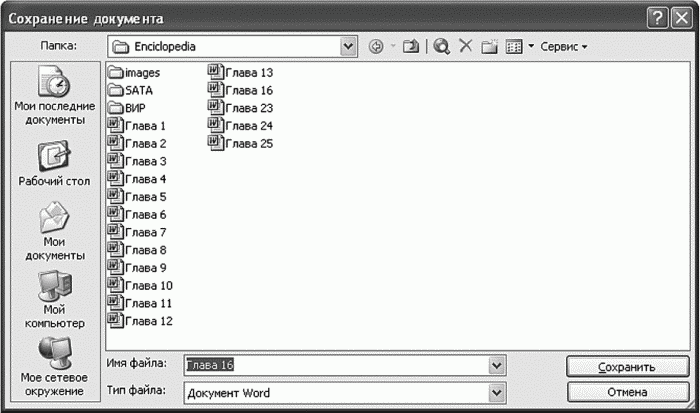700x413 pixels.
Task: Expand the Папка folder dropdown
Action: click(x=348, y=46)
